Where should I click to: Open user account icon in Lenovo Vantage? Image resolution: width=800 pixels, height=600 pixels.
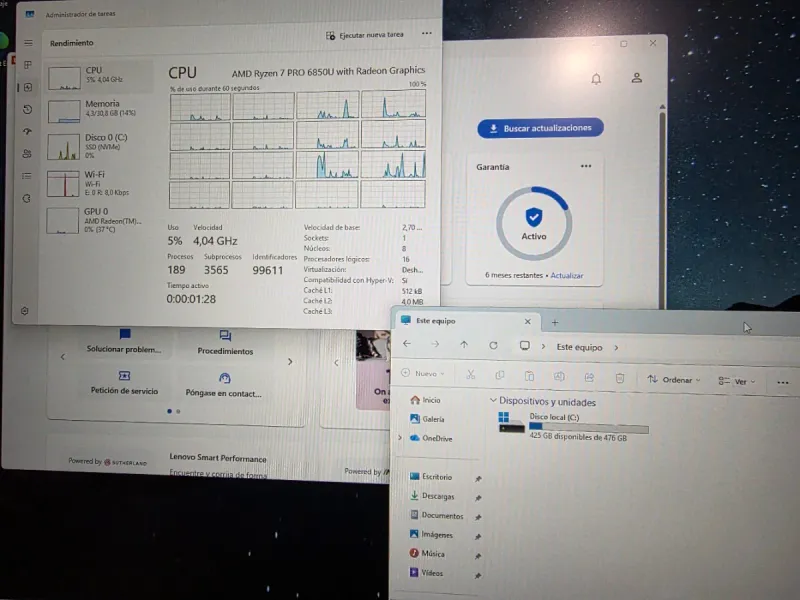(x=636, y=78)
